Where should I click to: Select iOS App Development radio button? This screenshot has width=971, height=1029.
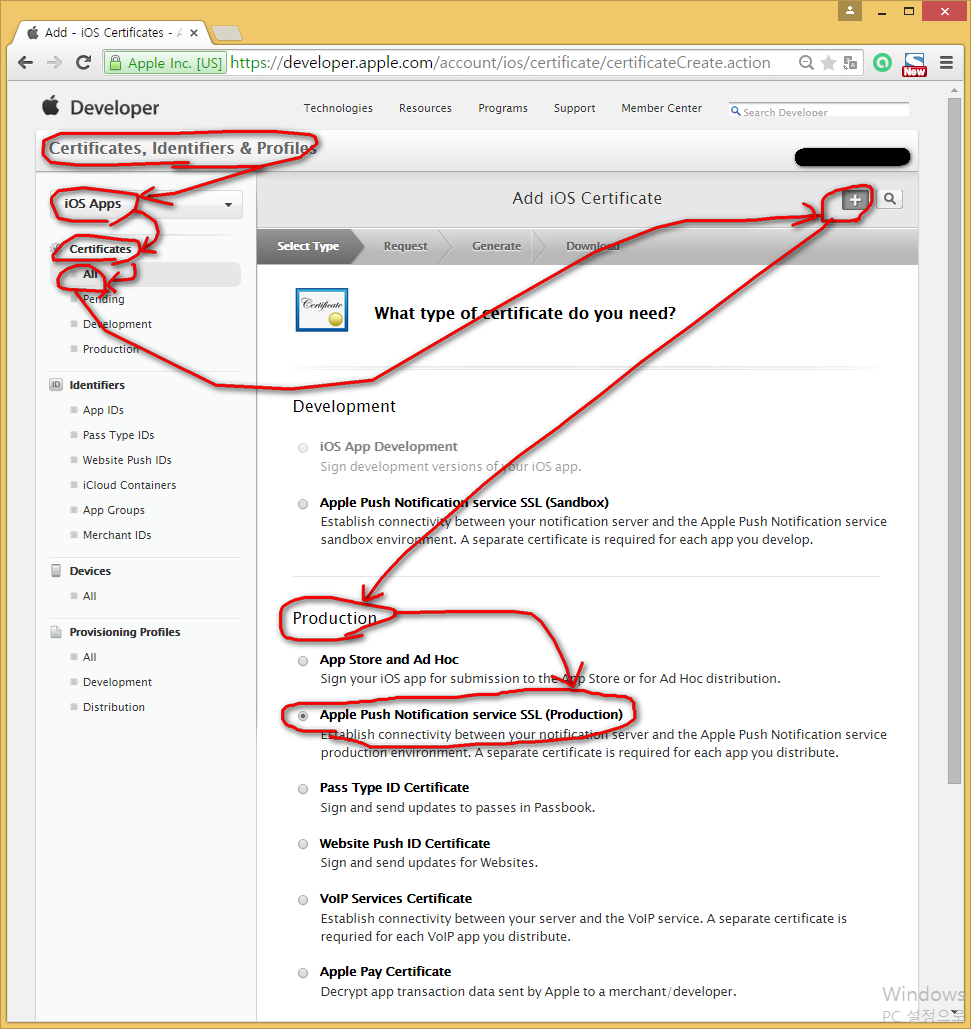point(302,448)
